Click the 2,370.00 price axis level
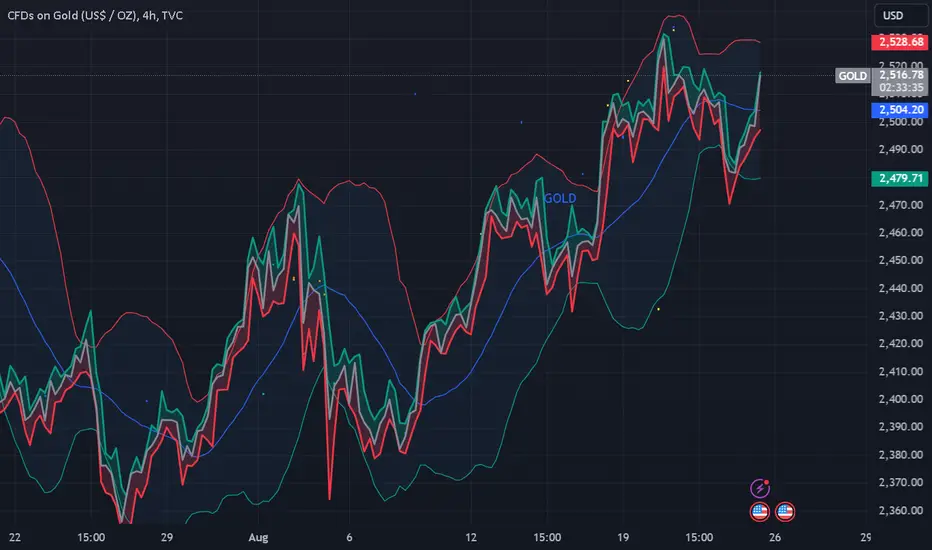The height and width of the screenshot is (550, 932). [901, 482]
